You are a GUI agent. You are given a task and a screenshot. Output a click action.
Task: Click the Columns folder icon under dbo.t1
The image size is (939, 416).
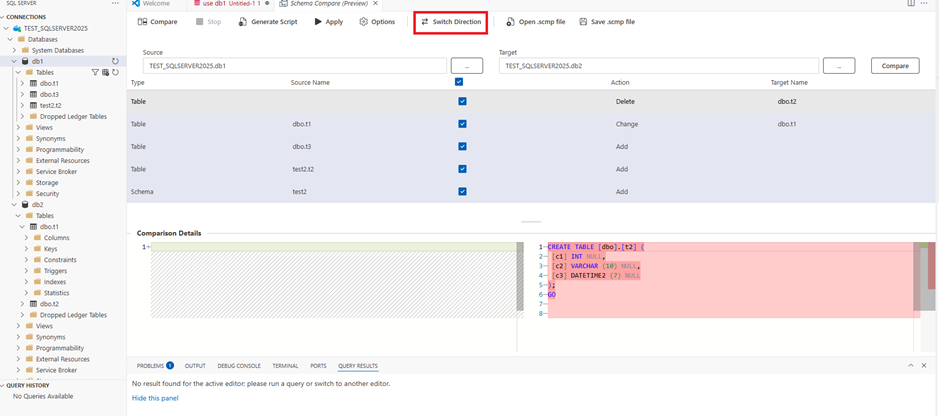click(38, 238)
